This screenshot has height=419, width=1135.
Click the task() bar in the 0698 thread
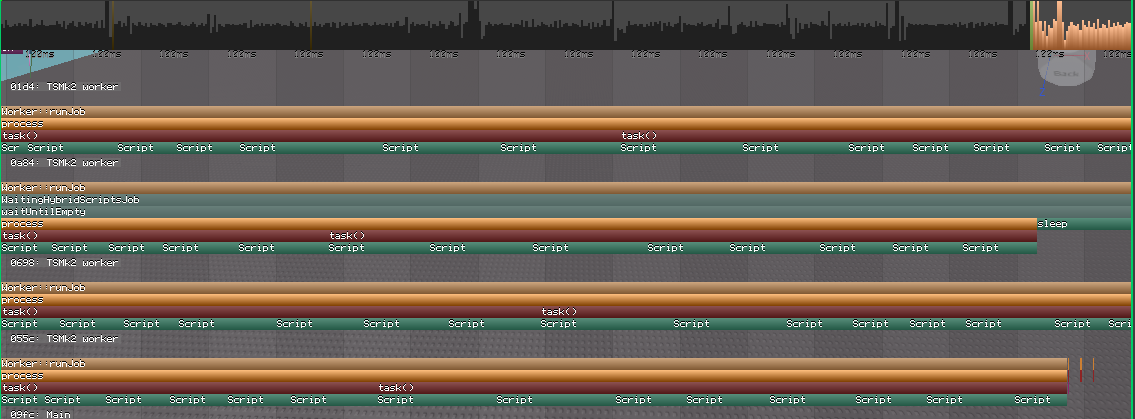pyautogui.click(x=565, y=312)
